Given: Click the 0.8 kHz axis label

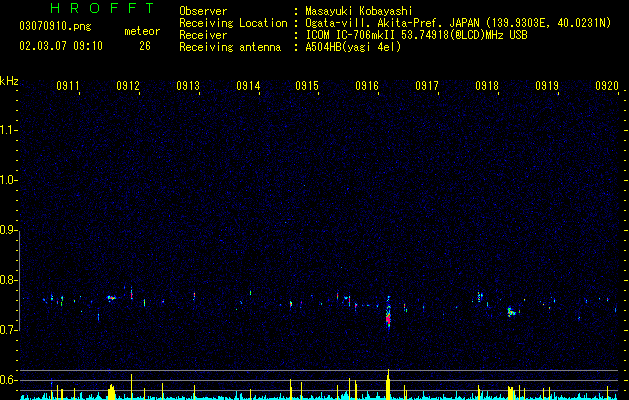Looking at the screenshot, I should pyautogui.click(x=8, y=280).
